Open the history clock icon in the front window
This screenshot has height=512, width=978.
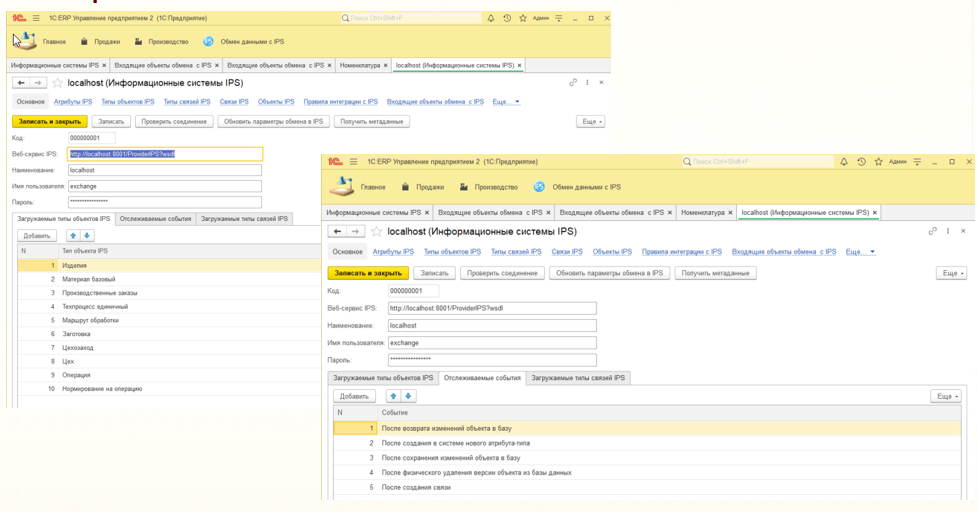[x=861, y=162]
